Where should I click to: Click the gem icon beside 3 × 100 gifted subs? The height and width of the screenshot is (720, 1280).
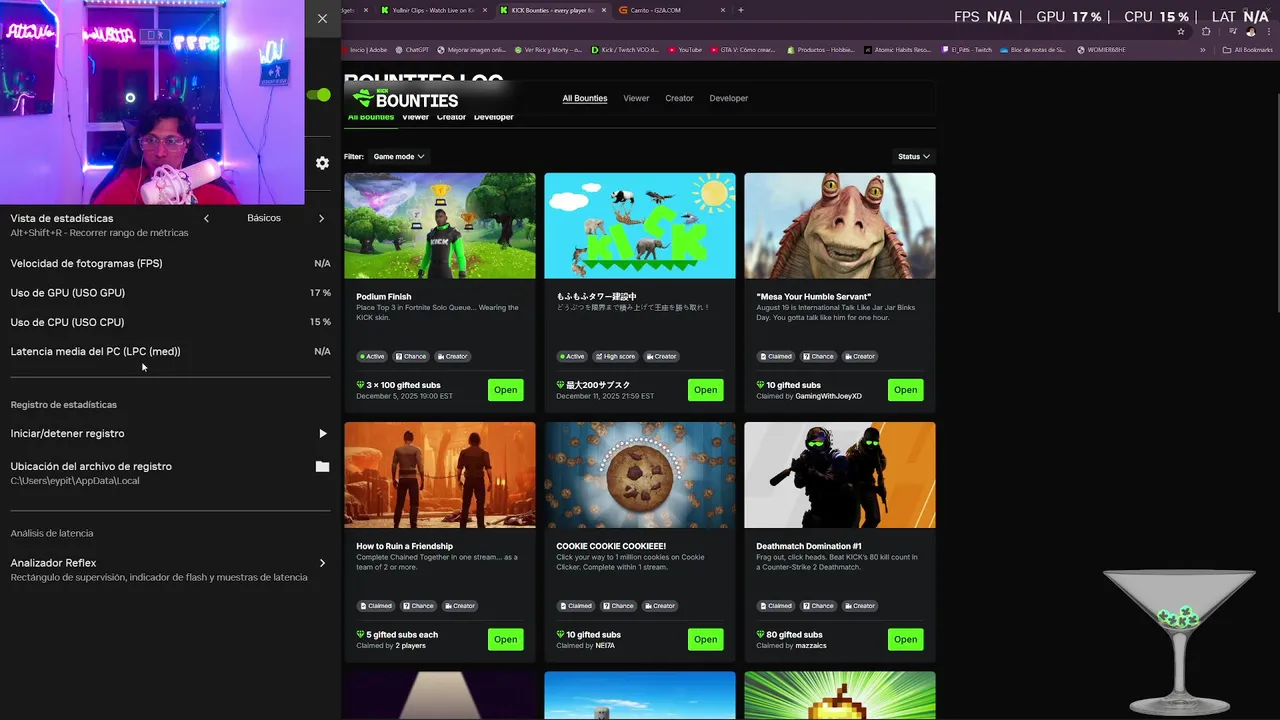pyautogui.click(x=361, y=385)
